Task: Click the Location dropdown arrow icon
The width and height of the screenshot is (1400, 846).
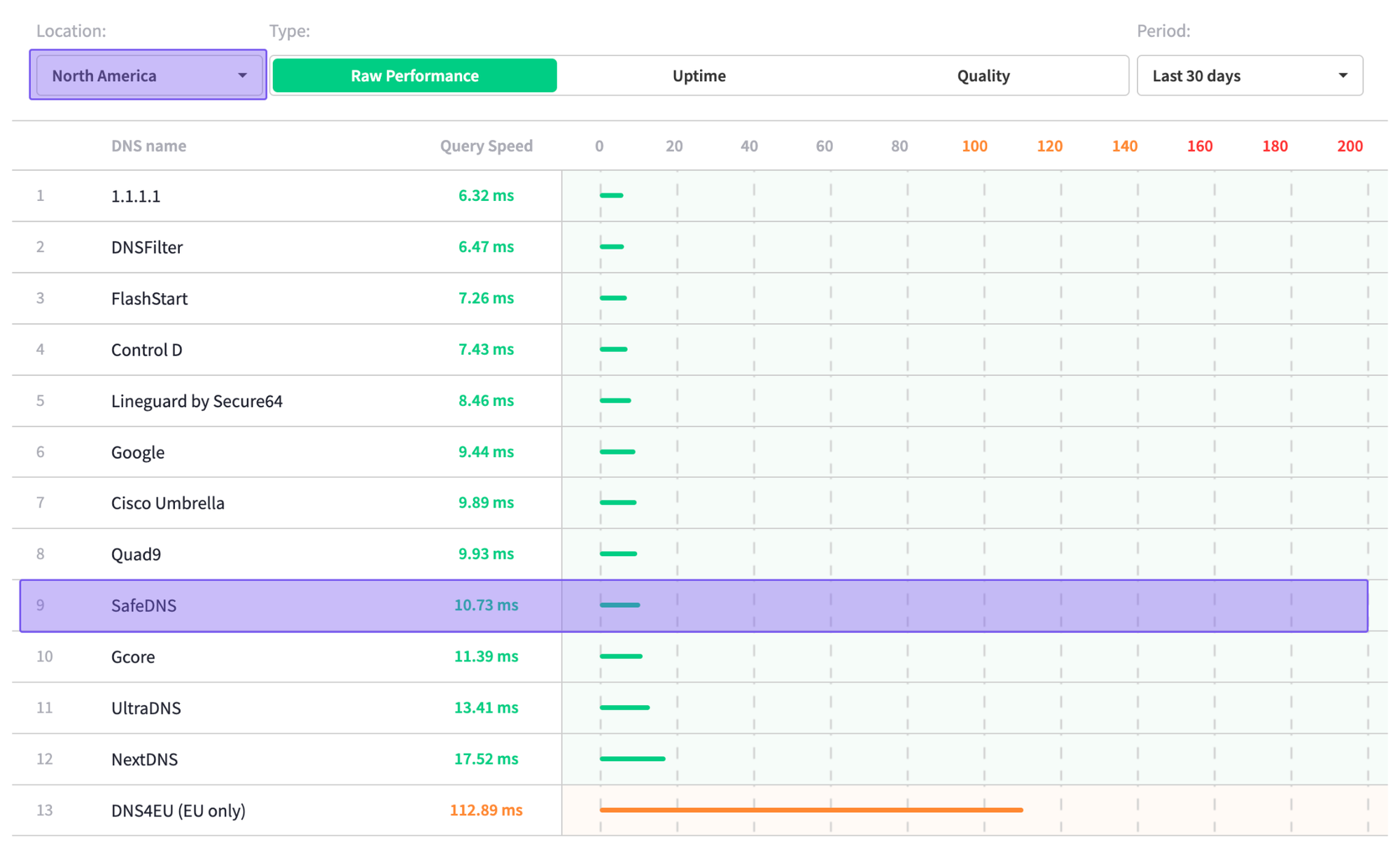Action: click(x=242, y=76)
